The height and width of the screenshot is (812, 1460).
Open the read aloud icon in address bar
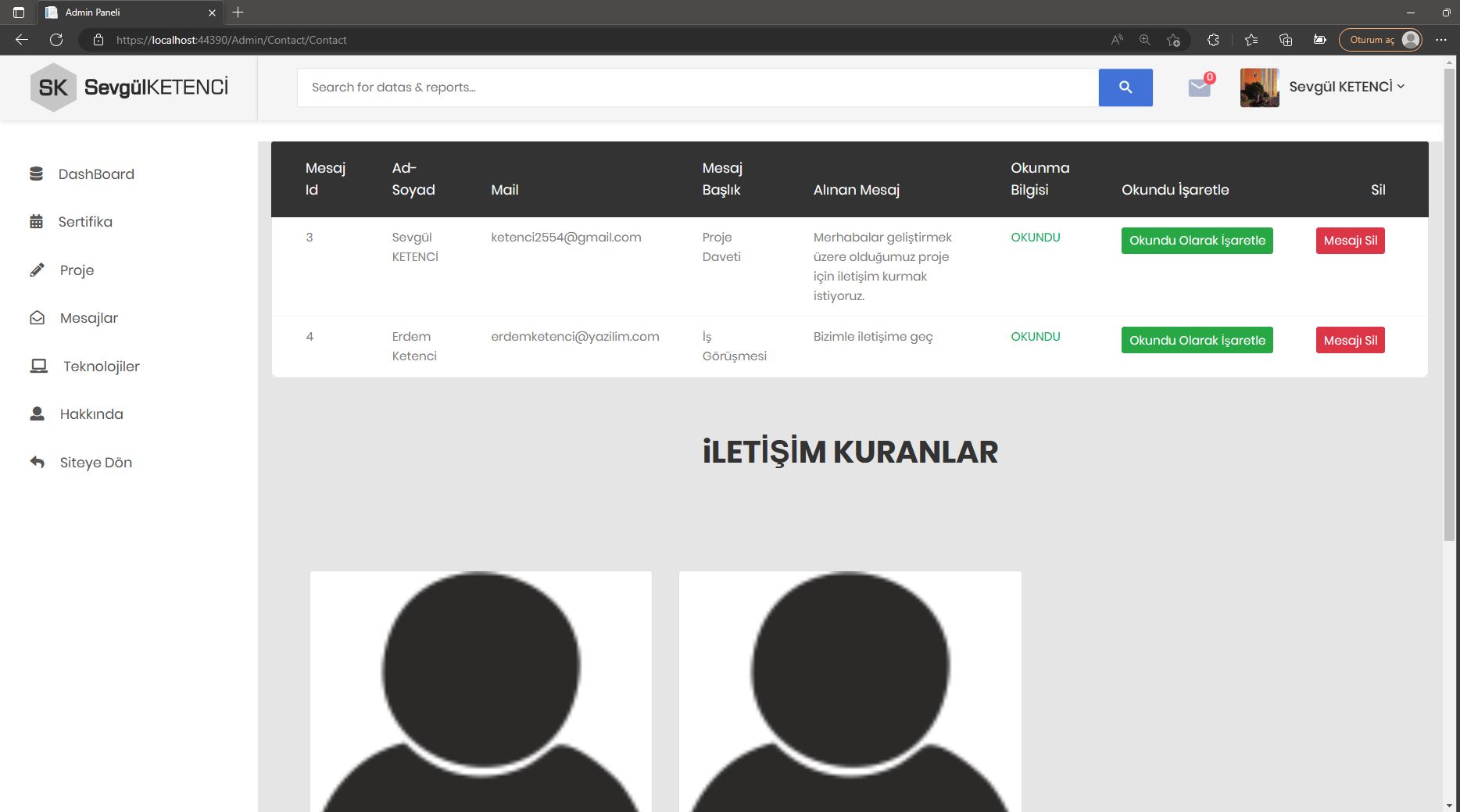(1117, 40)
